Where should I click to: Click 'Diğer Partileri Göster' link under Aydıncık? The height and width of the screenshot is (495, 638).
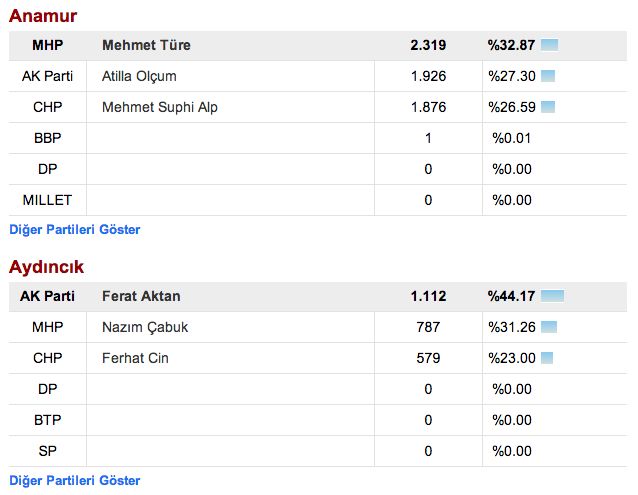[74, 480]
